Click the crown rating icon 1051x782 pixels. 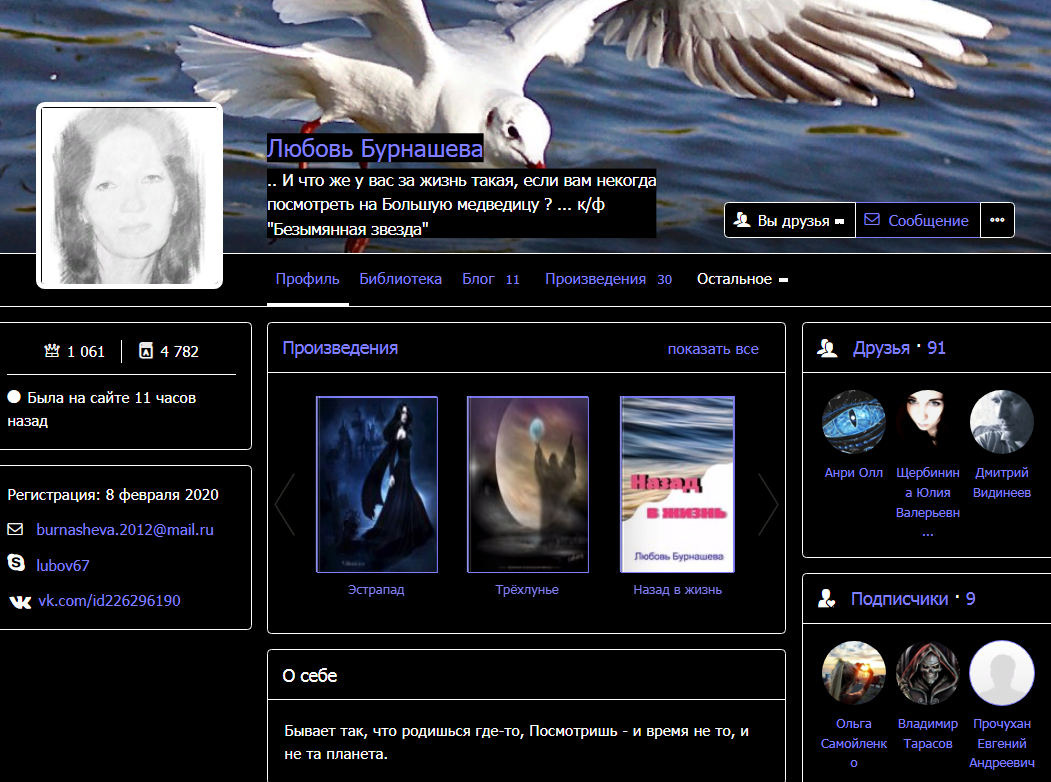coord(52,351)
